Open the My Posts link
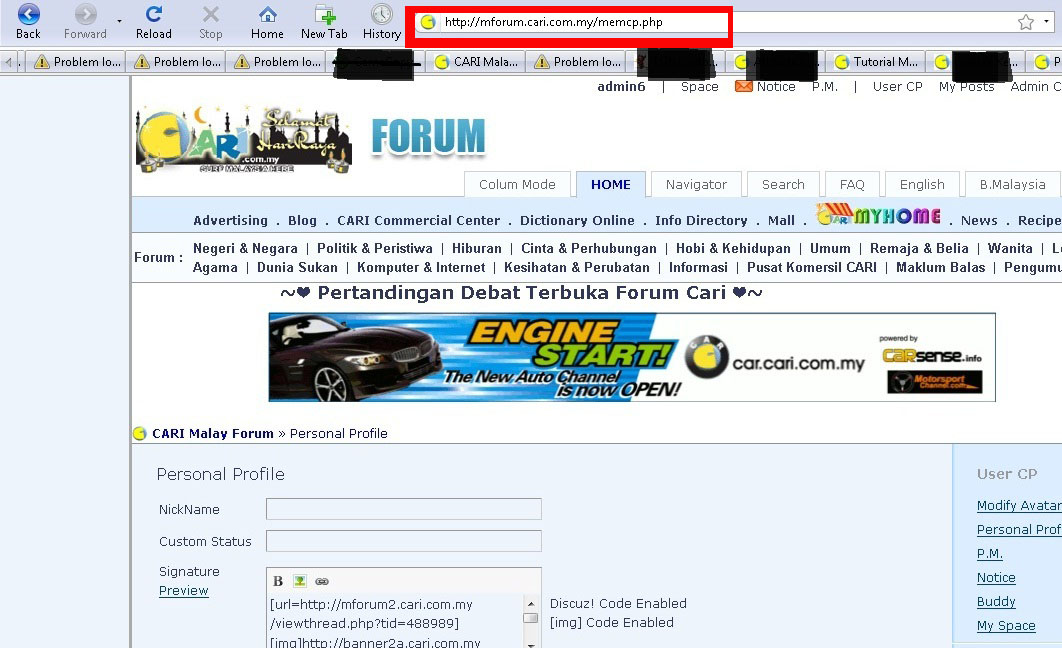Viewport: 1062px width, 648px height. pyautogui.click(x=967, y=86)
